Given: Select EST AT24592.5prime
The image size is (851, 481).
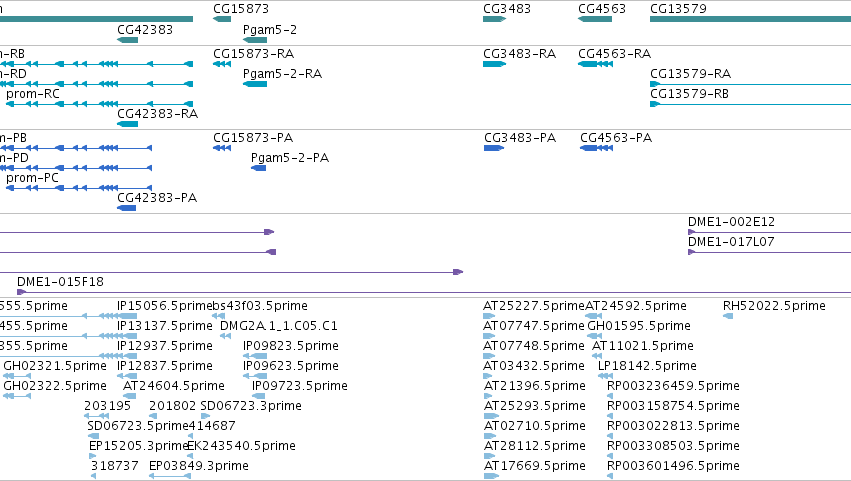Looking at the screenshot, I should tap(594, 316).
